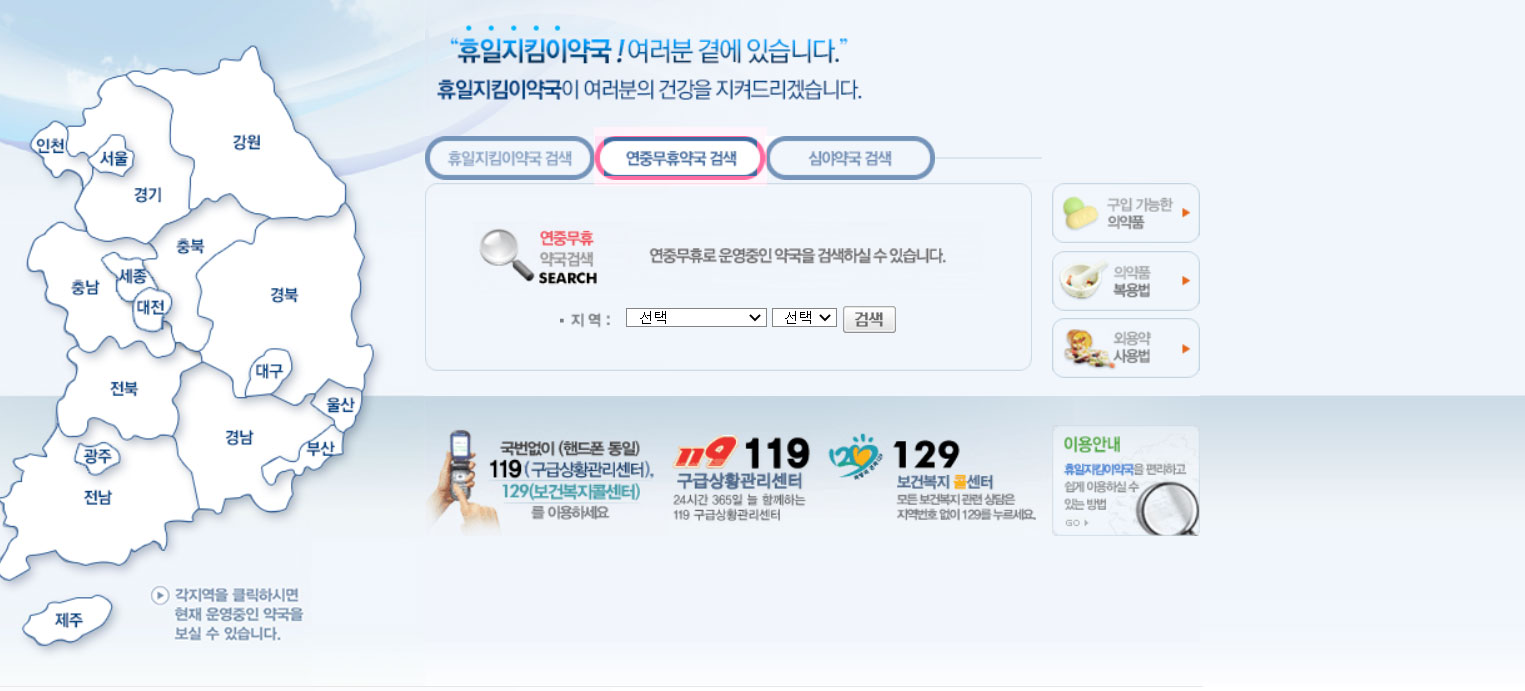Select 강원 region on the map
Viewport: 1525px width, 691px height.
[246, 142]
